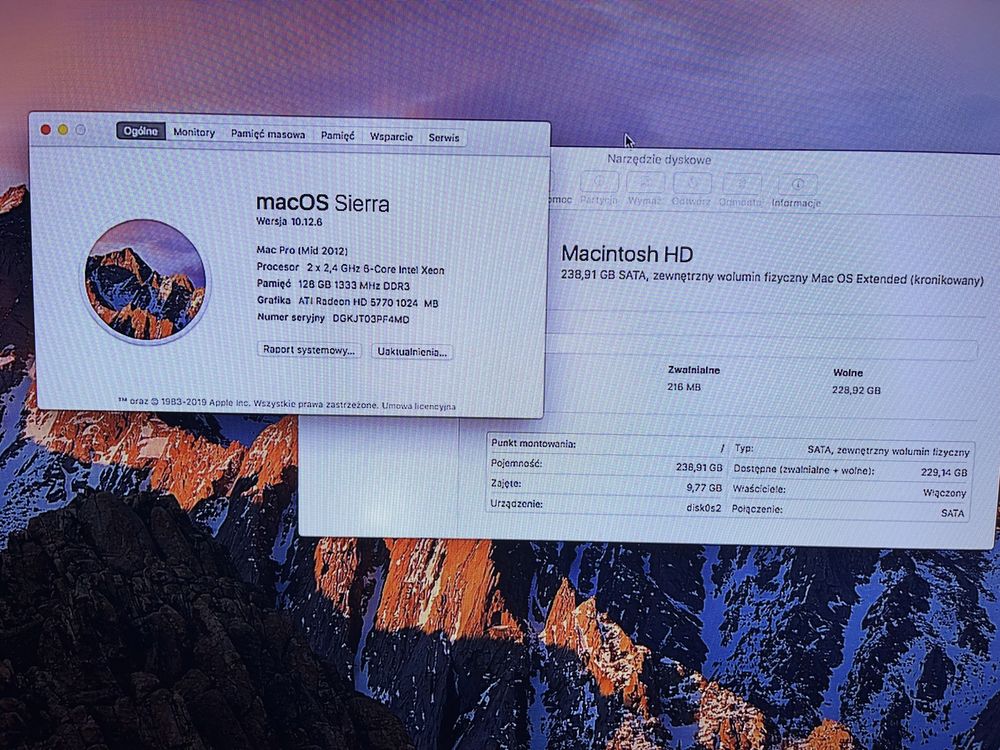Open the Umowa licencyjna link
The width and height of the screenshot is (1000, 750).
coord(419,406)
